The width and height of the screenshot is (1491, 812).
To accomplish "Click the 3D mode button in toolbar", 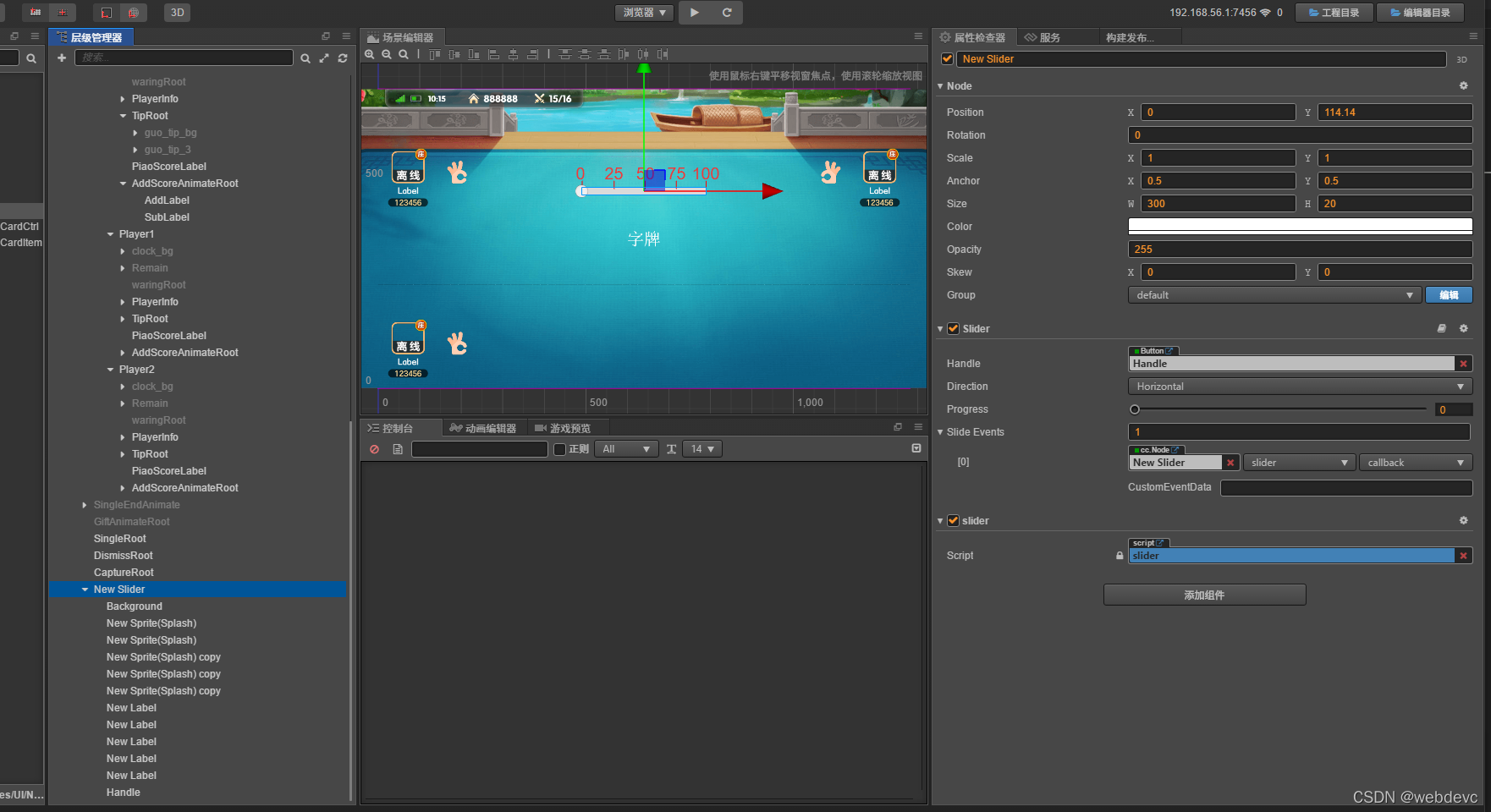I will pyautogui.click(x=177, y=13).
